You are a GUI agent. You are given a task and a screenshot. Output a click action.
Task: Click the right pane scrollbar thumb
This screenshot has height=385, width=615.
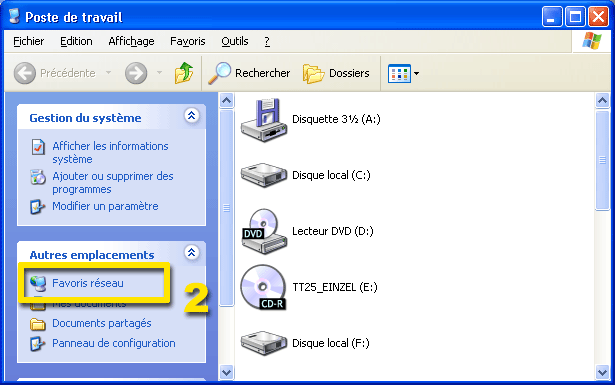point(602,160)
